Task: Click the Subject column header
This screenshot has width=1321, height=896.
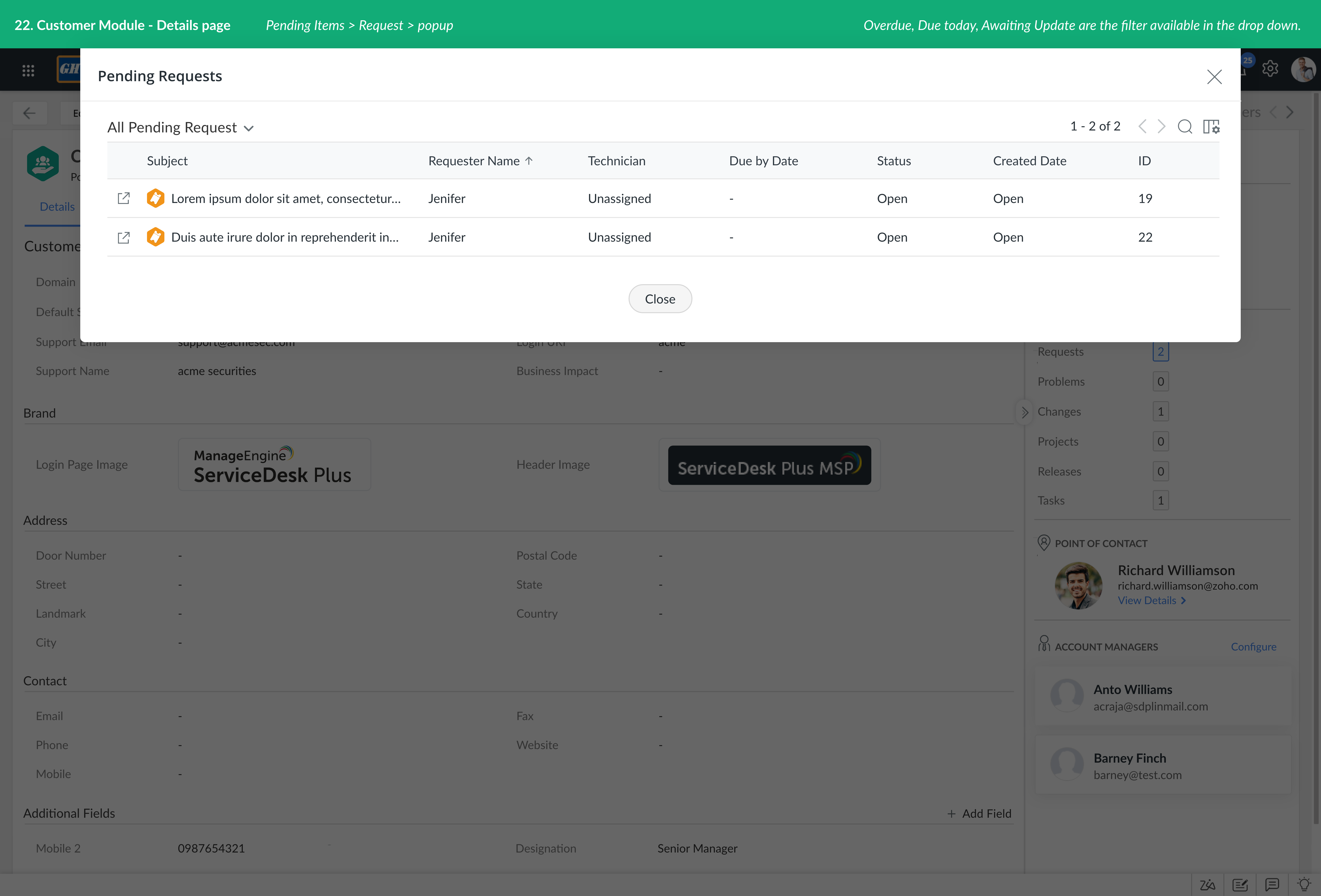Action: point(167,161)
